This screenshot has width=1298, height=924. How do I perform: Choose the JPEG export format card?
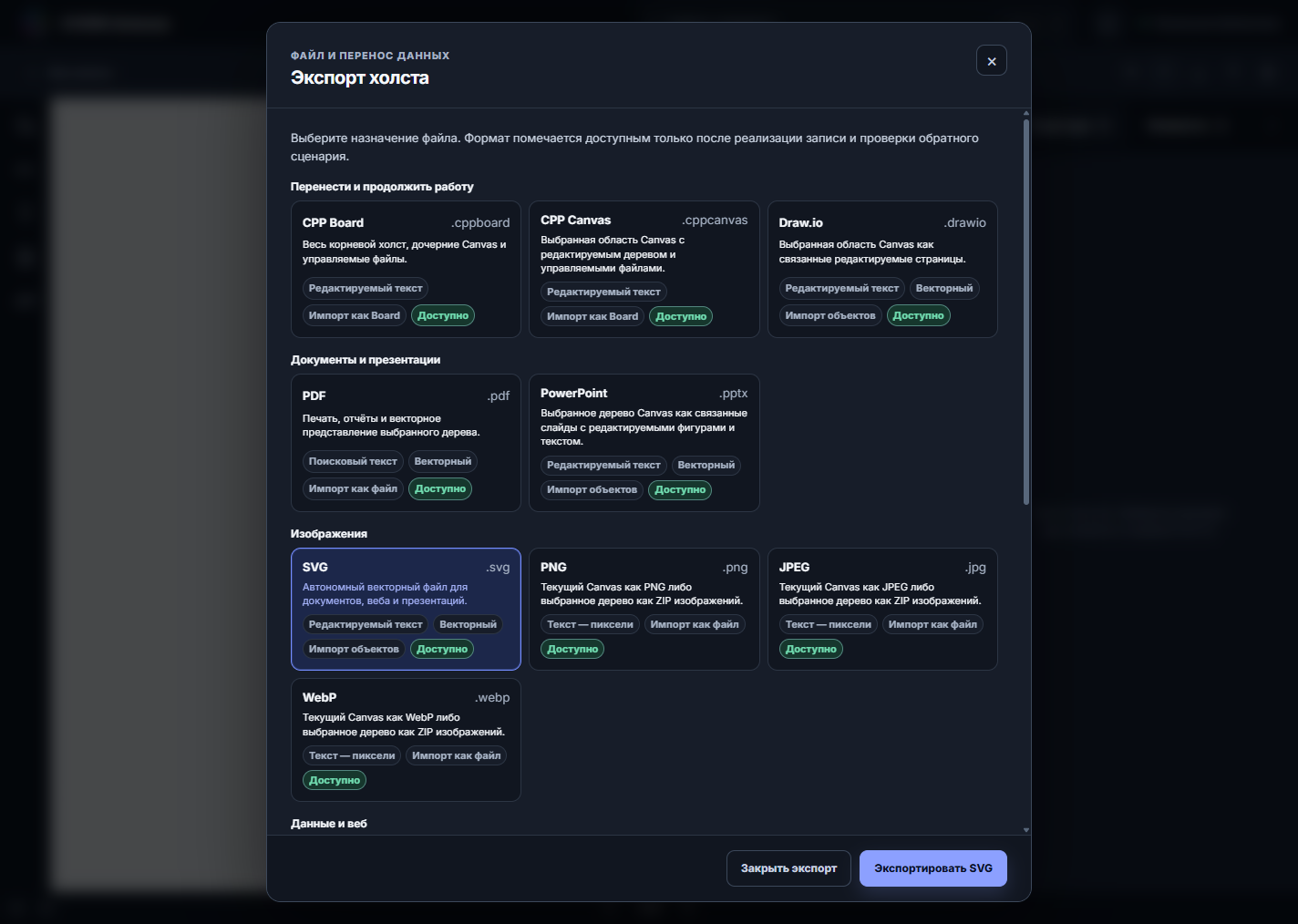pyautogui.click(x=882, y=609)
